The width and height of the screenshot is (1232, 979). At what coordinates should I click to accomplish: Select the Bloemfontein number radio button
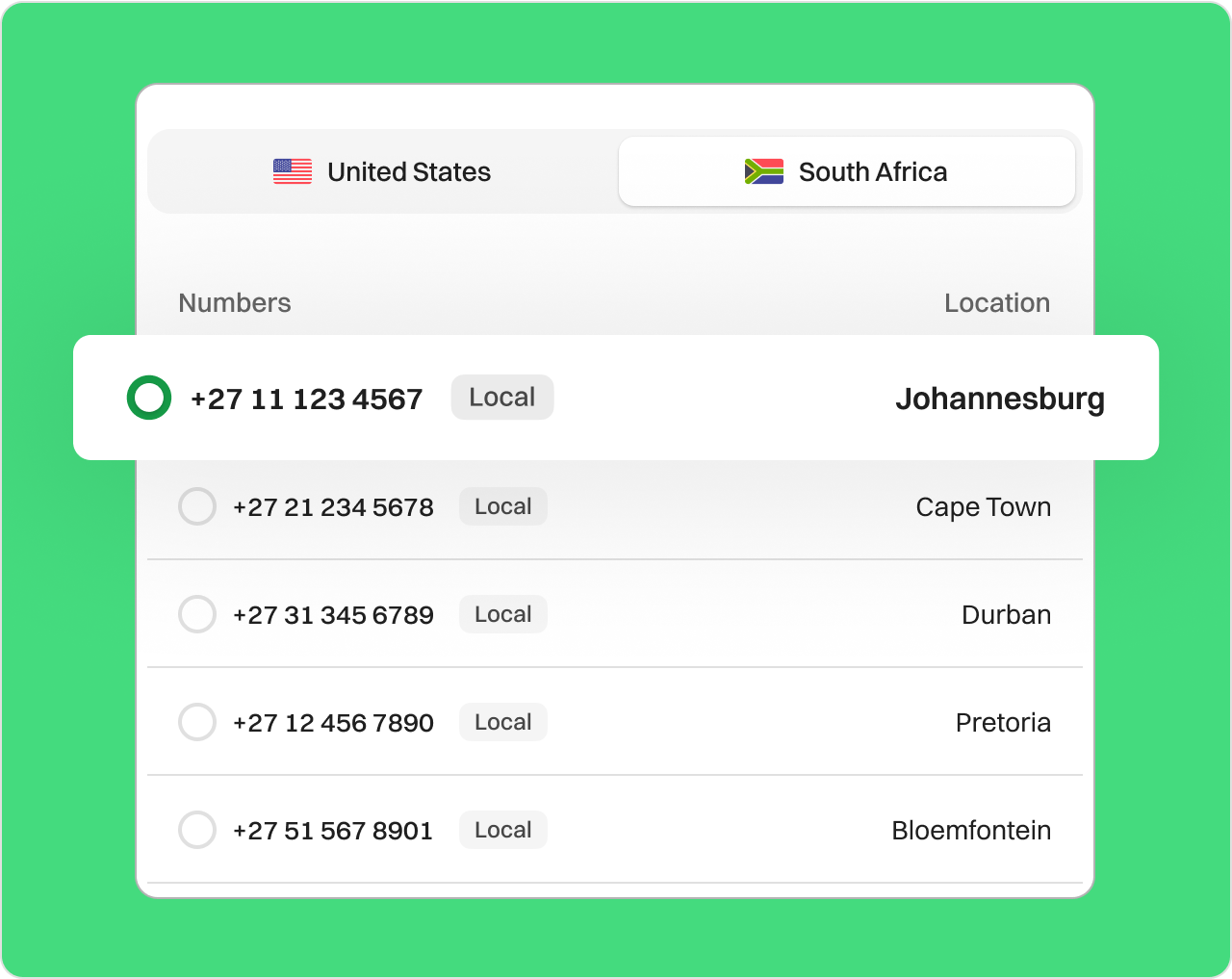click(x=197, y=830)
